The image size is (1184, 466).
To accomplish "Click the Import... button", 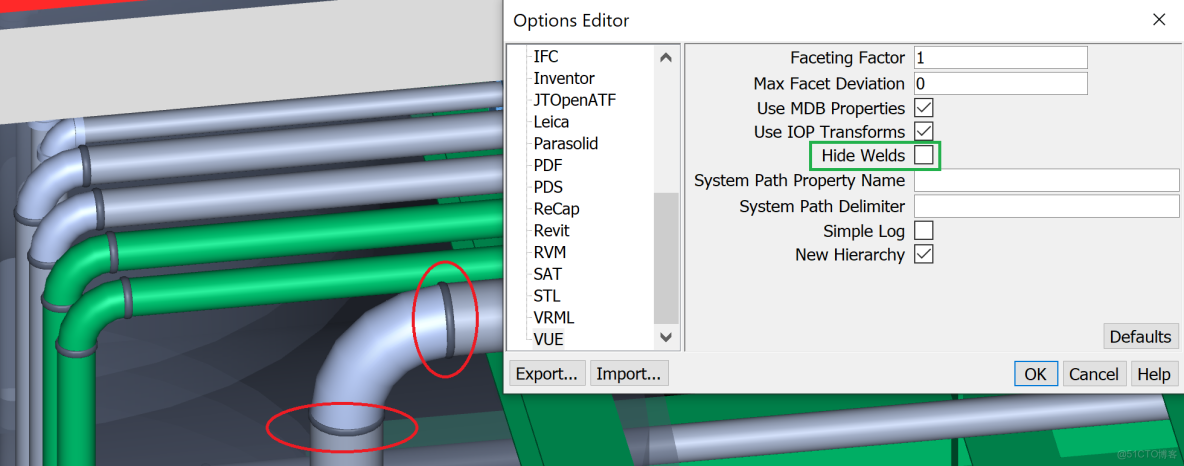I will (628, 373).
